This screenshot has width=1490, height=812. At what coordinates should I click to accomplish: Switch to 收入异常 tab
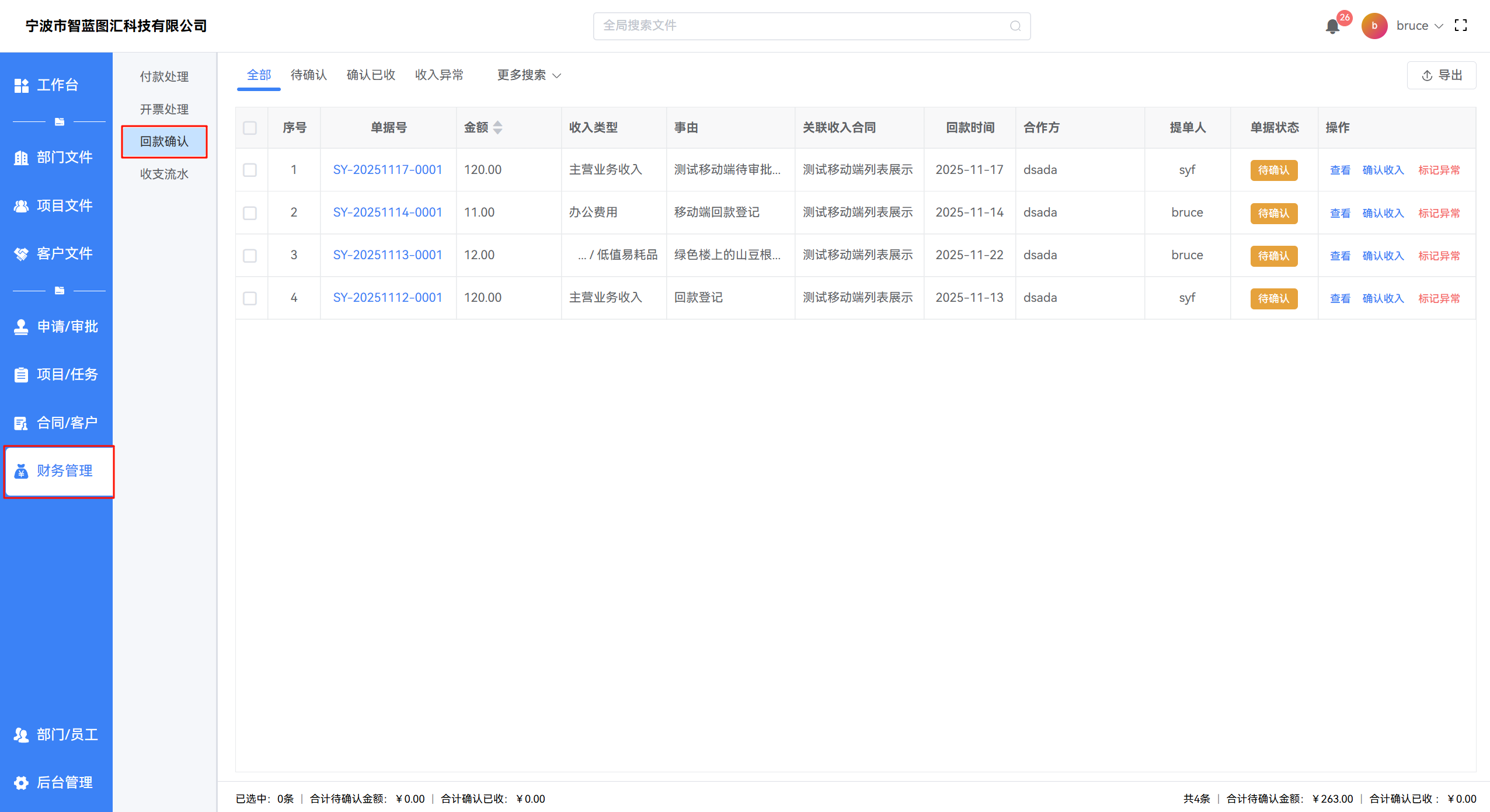(439, 75)
